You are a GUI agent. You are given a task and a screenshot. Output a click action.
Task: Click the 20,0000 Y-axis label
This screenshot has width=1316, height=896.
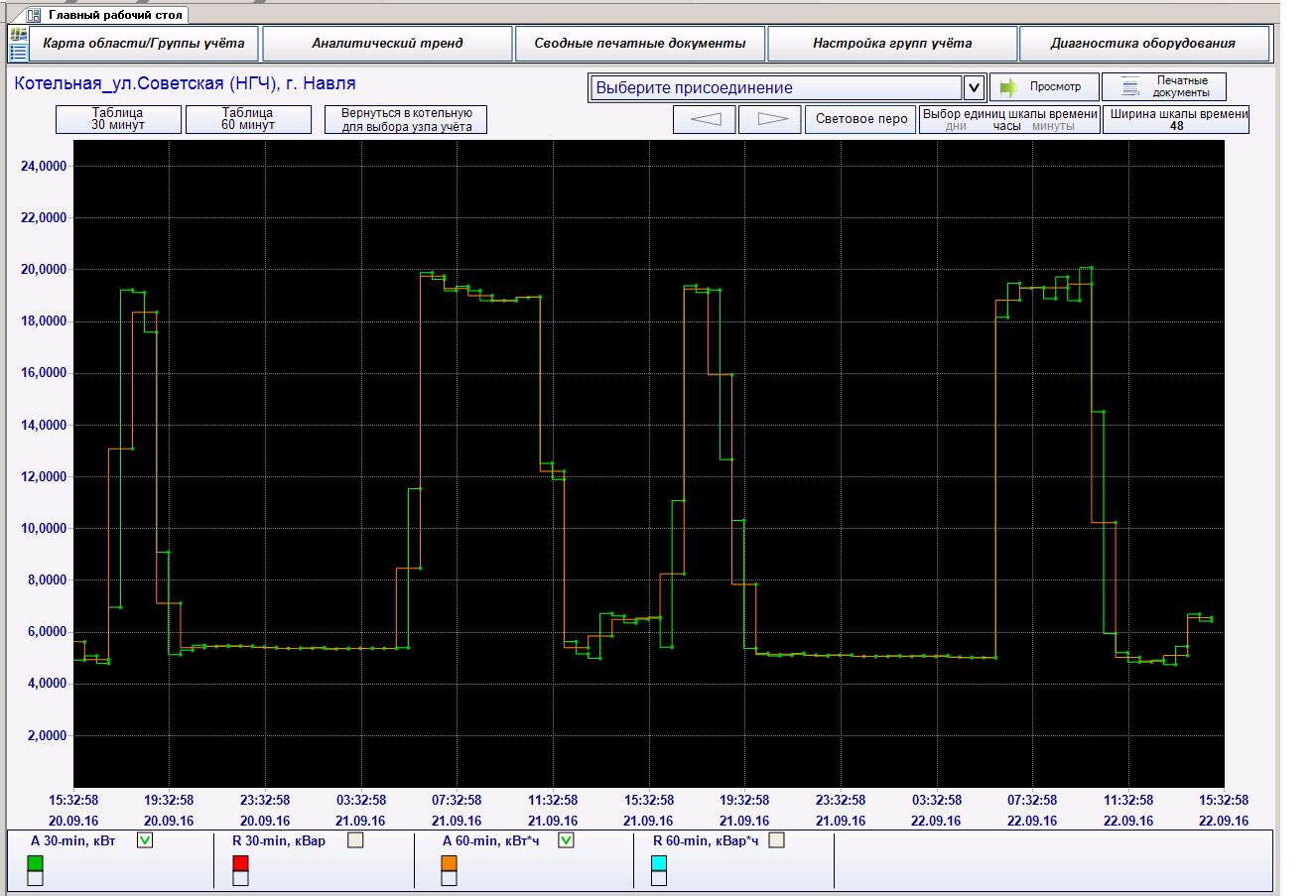(x=44, y=270)
